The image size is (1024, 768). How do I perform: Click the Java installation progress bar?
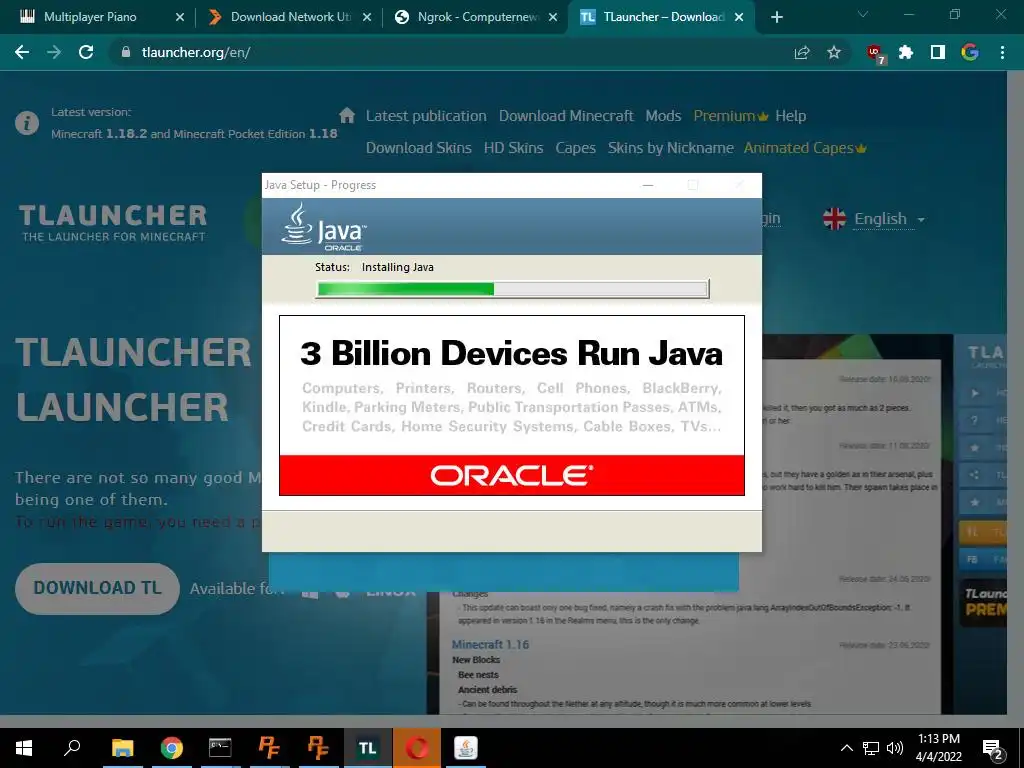point(513,289)
